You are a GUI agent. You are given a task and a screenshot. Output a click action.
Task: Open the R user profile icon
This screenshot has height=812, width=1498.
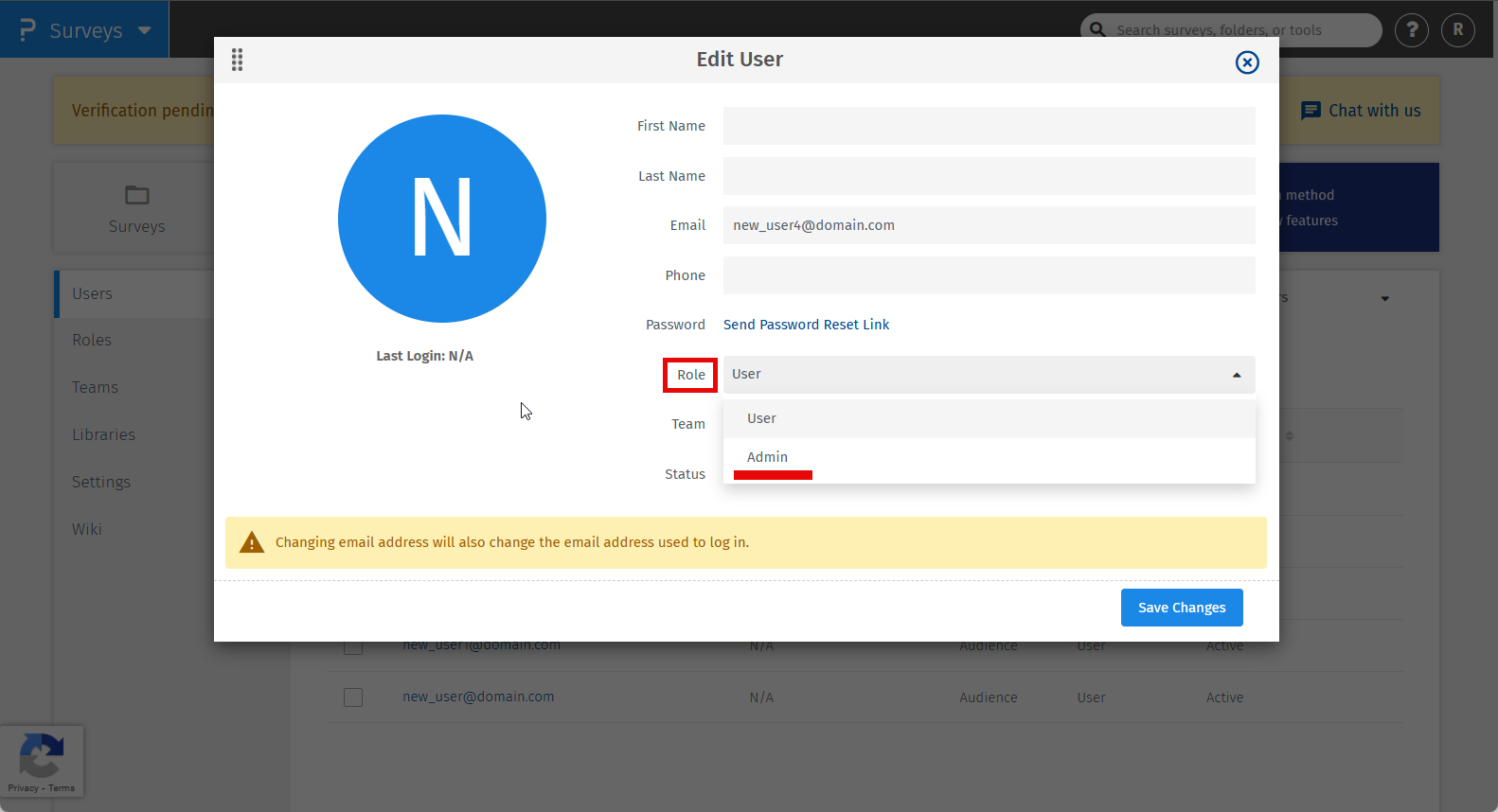(x=1458, y=30)
